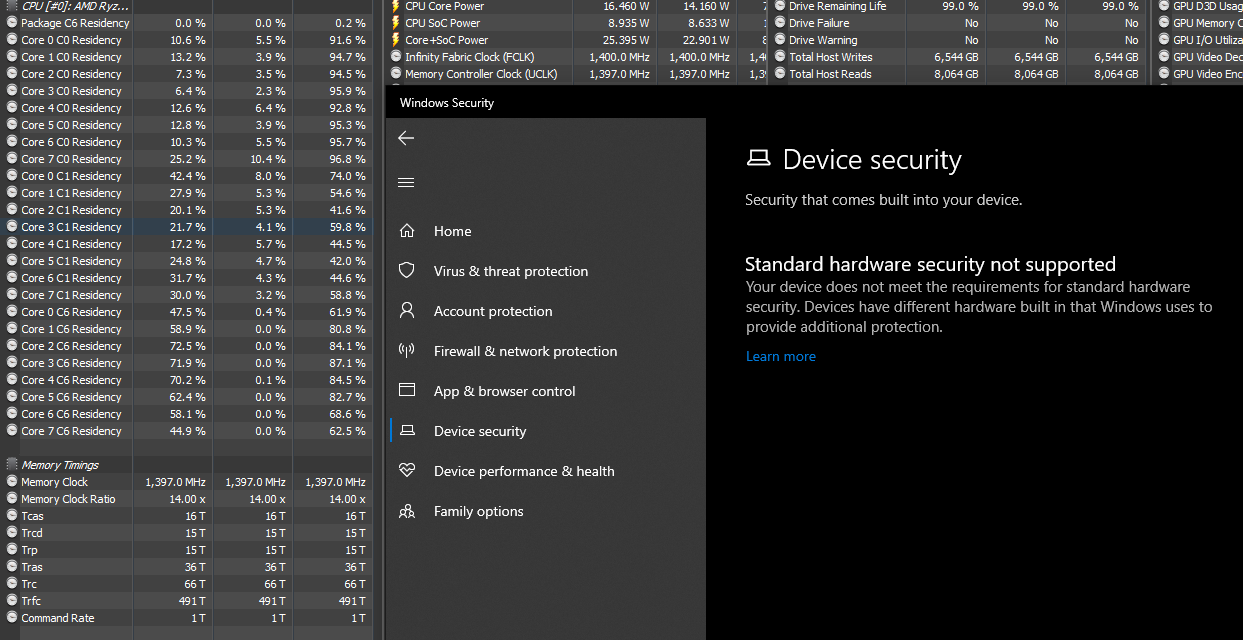1243x640 pixels.
Task: Select the Family options people icon
Action: tap(407, 511)
